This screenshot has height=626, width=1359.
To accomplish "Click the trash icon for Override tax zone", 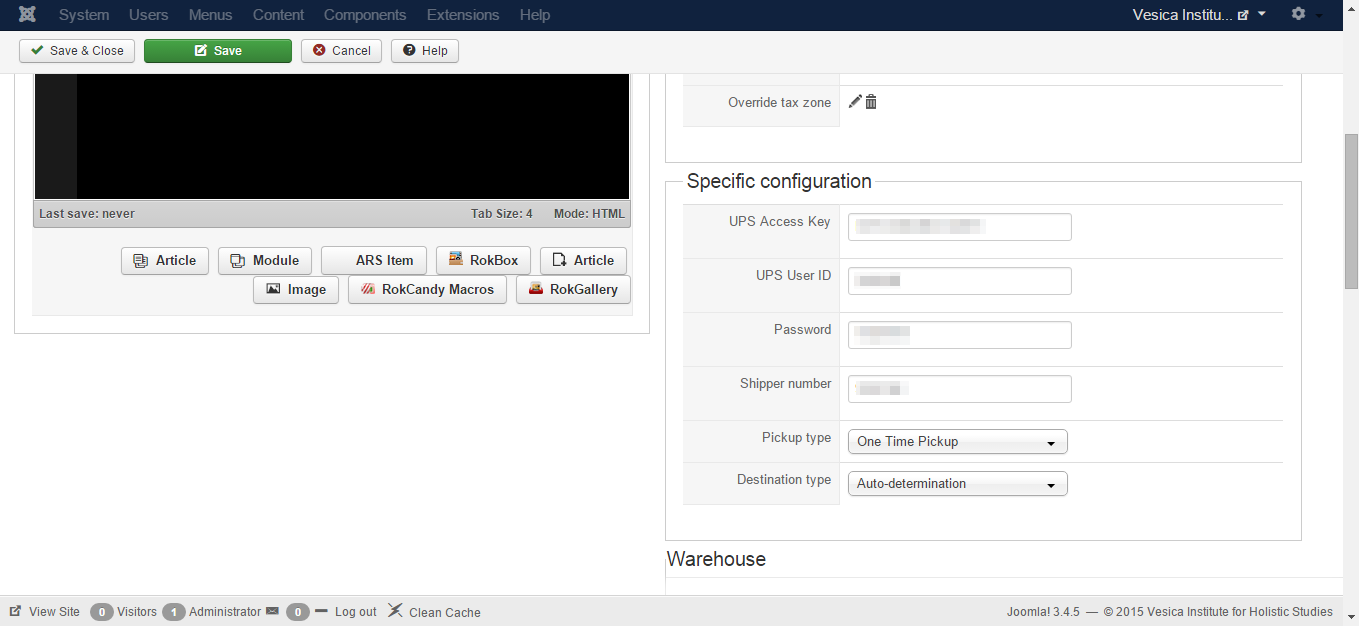I will pos(871,102).
